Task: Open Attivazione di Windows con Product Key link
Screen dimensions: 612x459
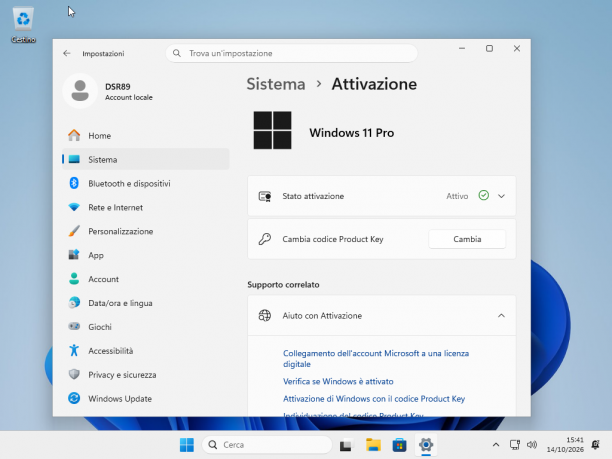Action: point(374,399)
